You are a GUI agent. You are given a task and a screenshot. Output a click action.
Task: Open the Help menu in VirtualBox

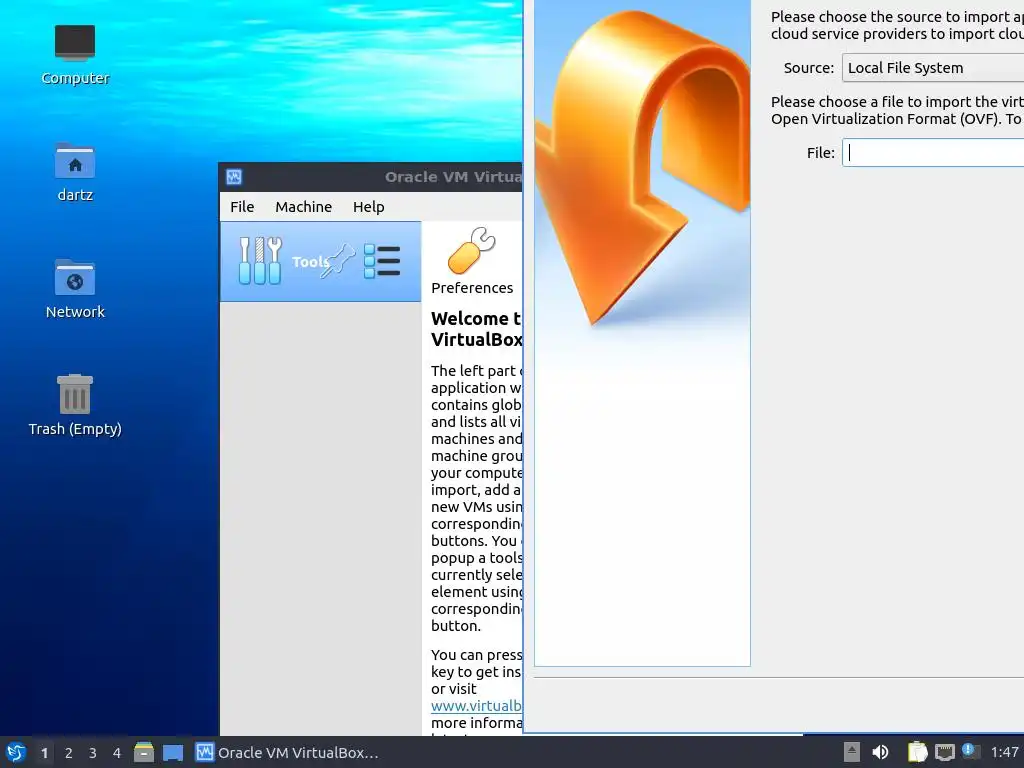[x=368, y=207]
